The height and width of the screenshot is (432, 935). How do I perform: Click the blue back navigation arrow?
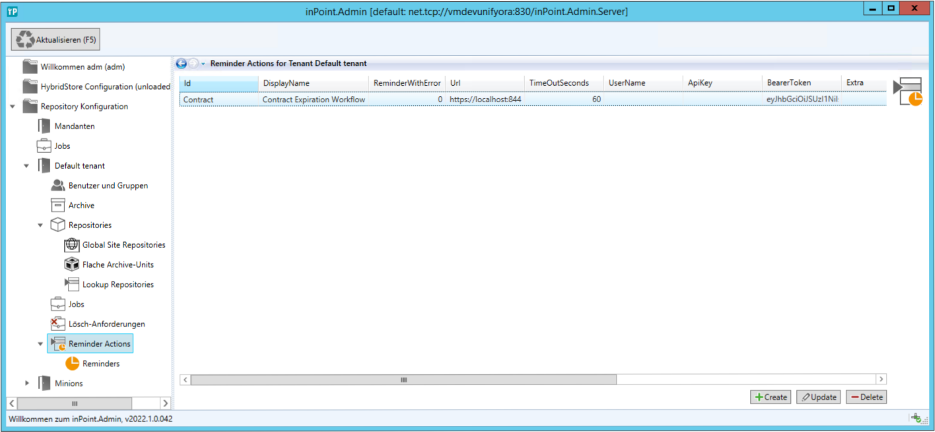(181, 63)
